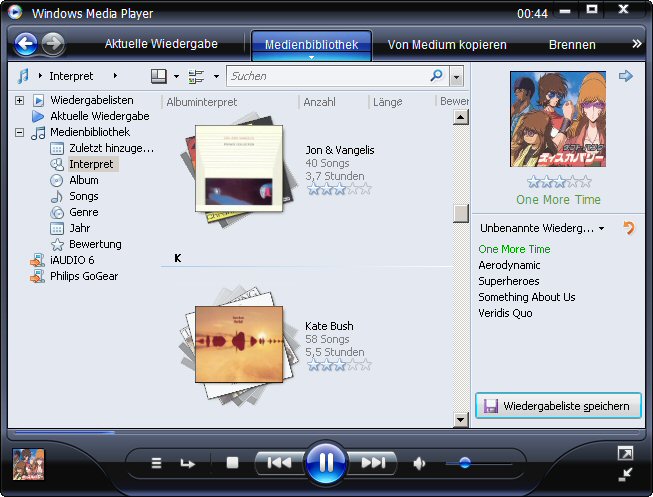Viewport: 653px width, 497px height.
Task: Click the layout options icon
Action: tap(159, 76)
